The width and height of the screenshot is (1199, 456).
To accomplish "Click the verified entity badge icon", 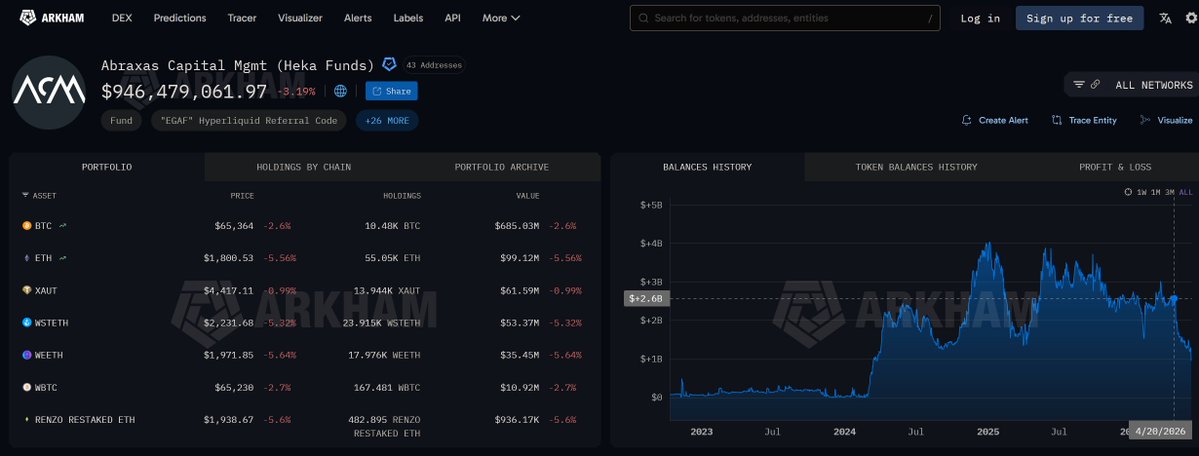I will tap(389, 64).
